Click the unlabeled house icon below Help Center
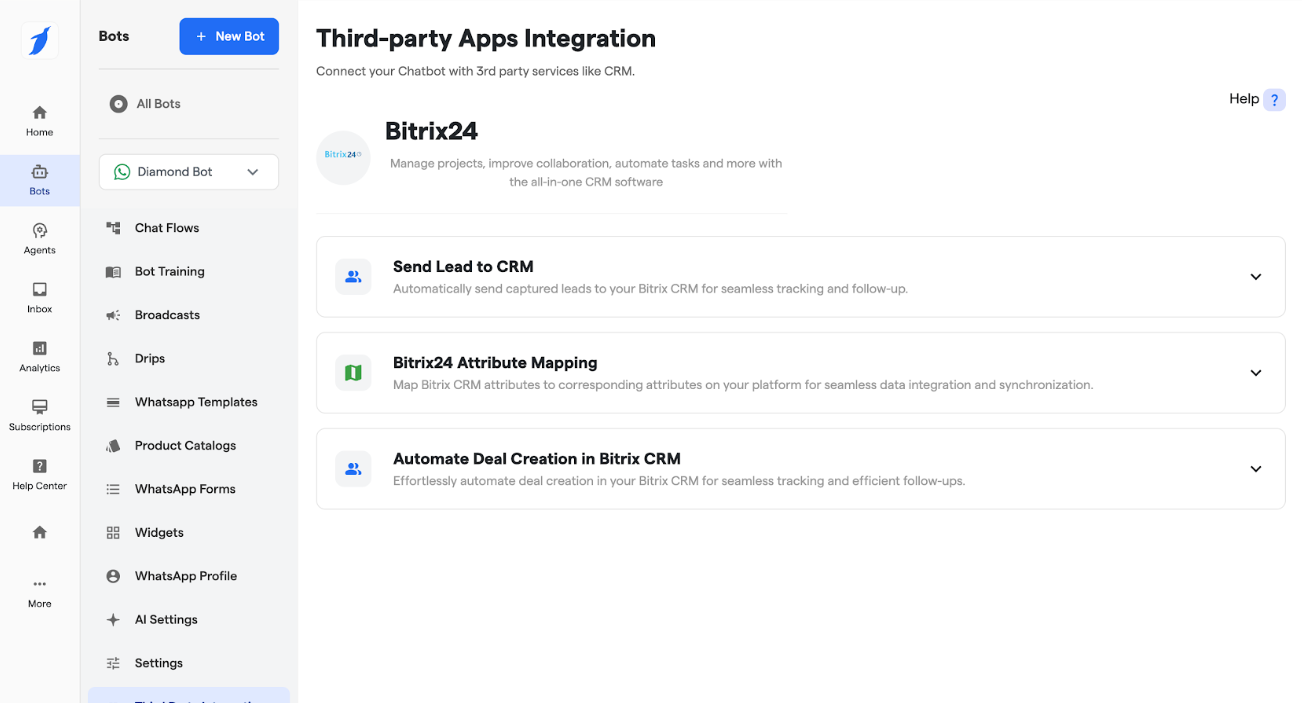This screenshot has height=703, width=1302. click(40, 532)
